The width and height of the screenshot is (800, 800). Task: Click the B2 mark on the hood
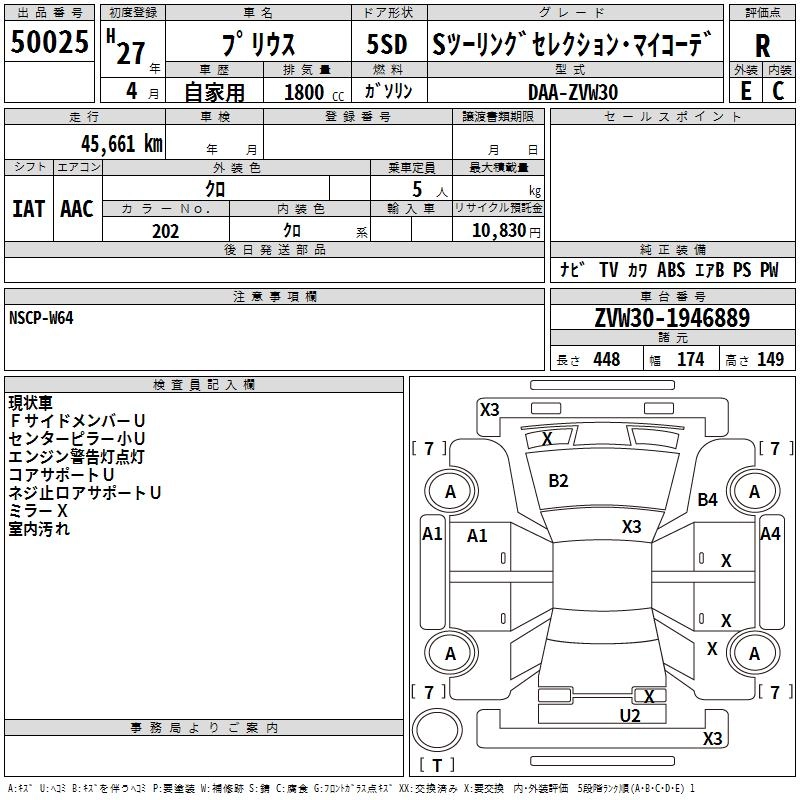tap(558, 481)
